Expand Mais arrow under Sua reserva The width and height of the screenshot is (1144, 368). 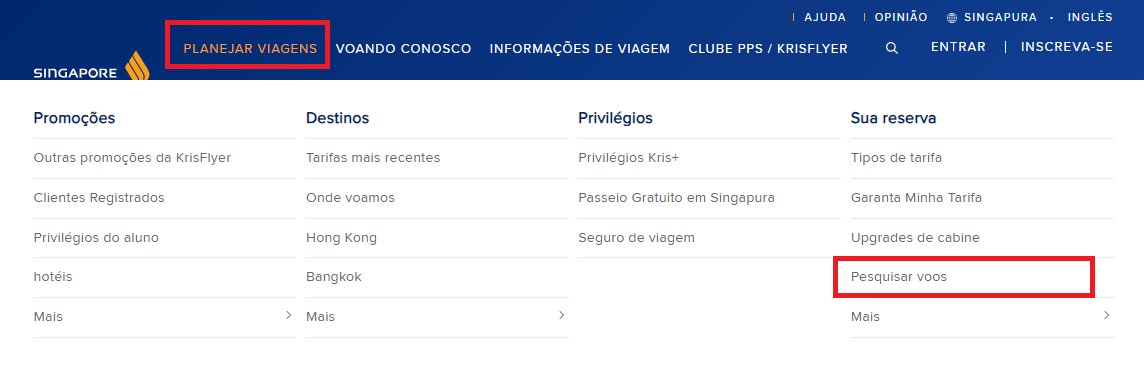[1106, 315]
